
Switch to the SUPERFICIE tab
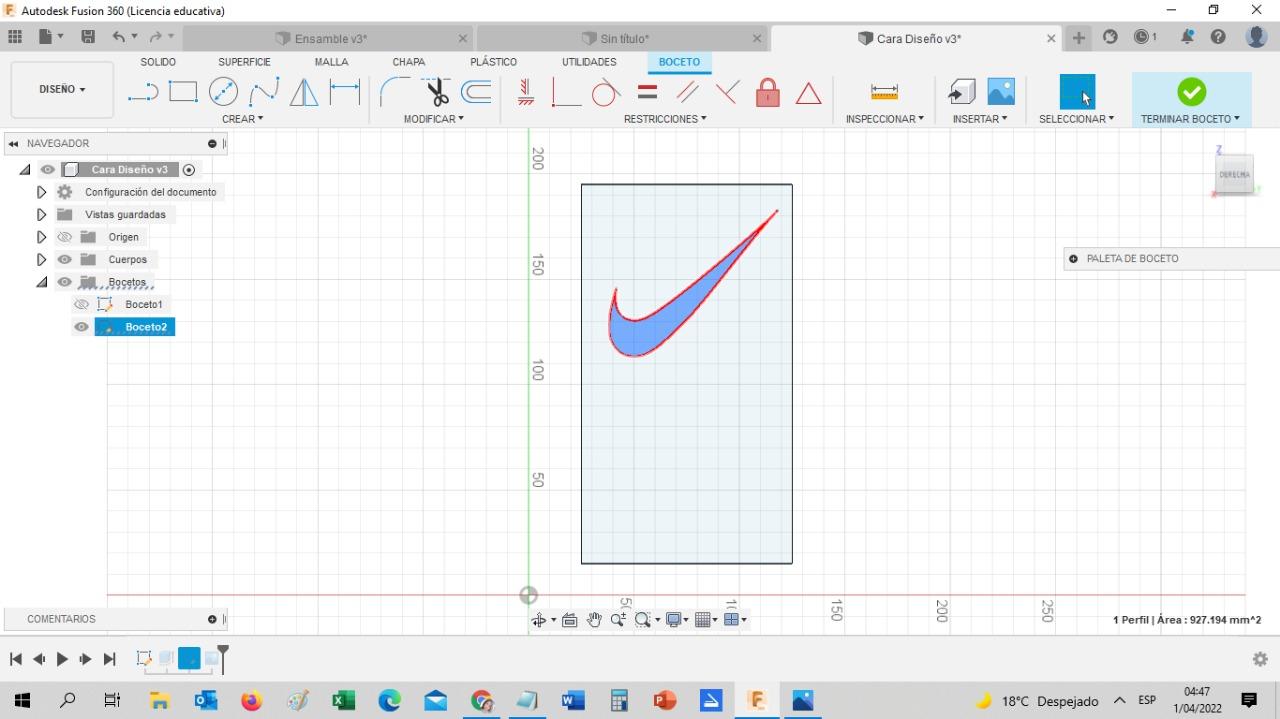tap(244, 62)
